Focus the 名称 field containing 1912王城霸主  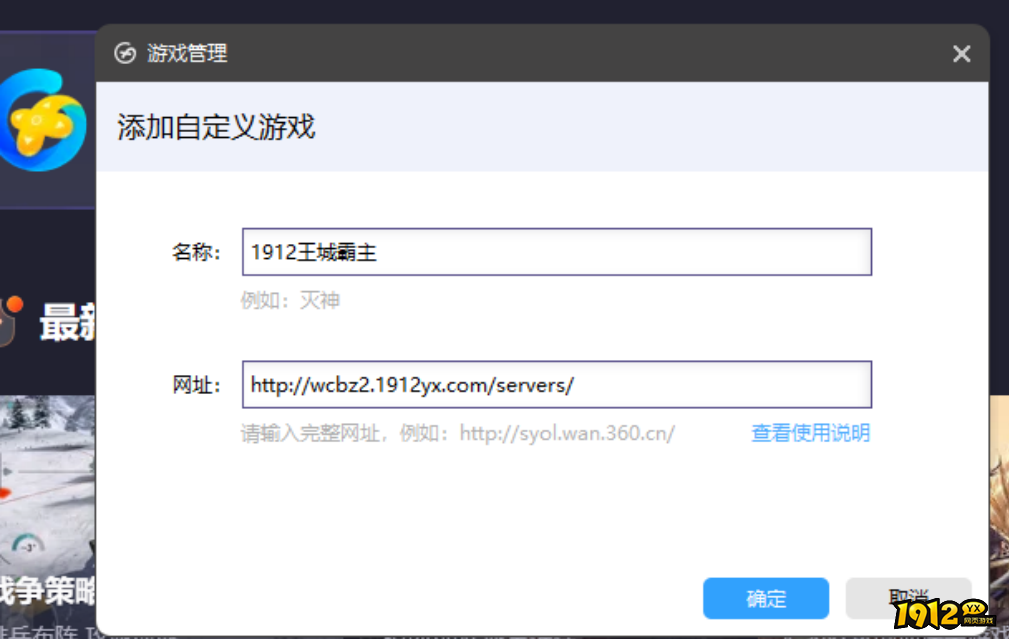pyautogui.click(x=556, y=252)
